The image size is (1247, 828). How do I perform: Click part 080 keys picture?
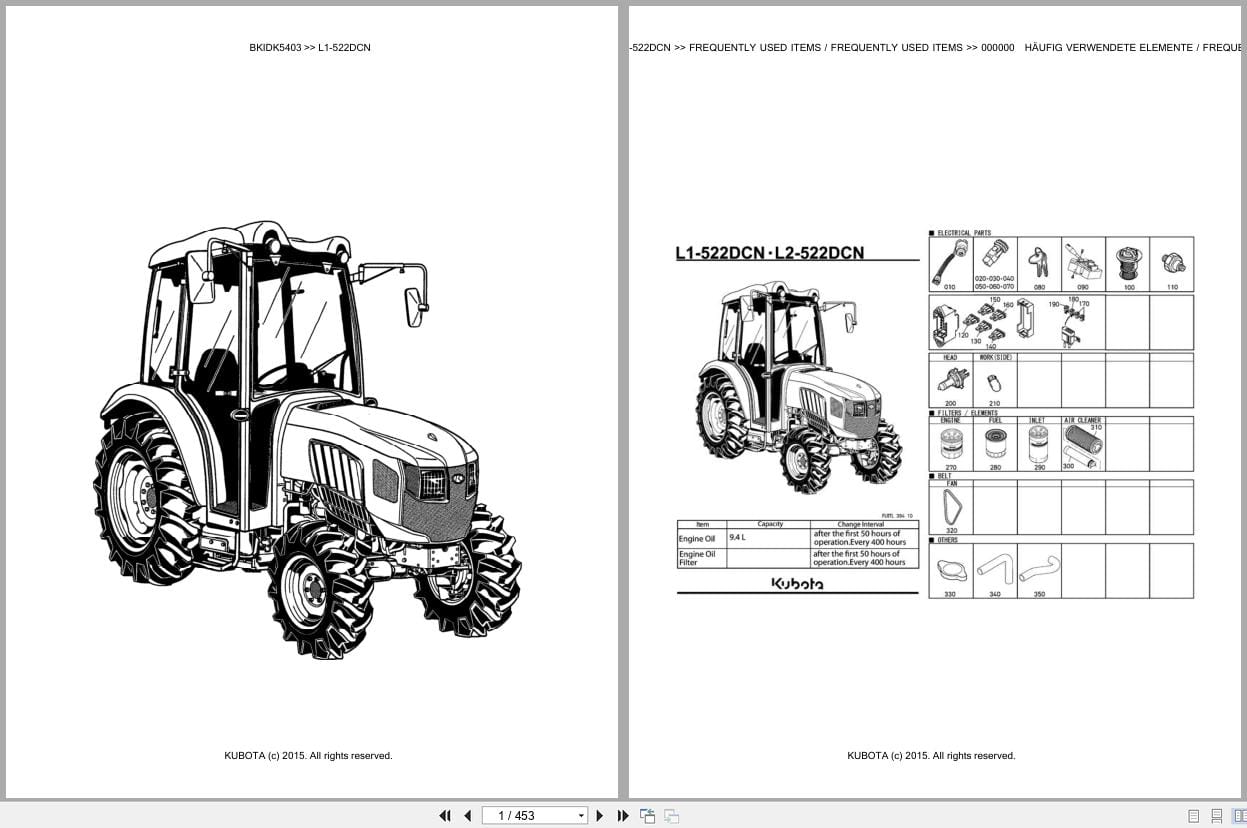coord(1038,263)
